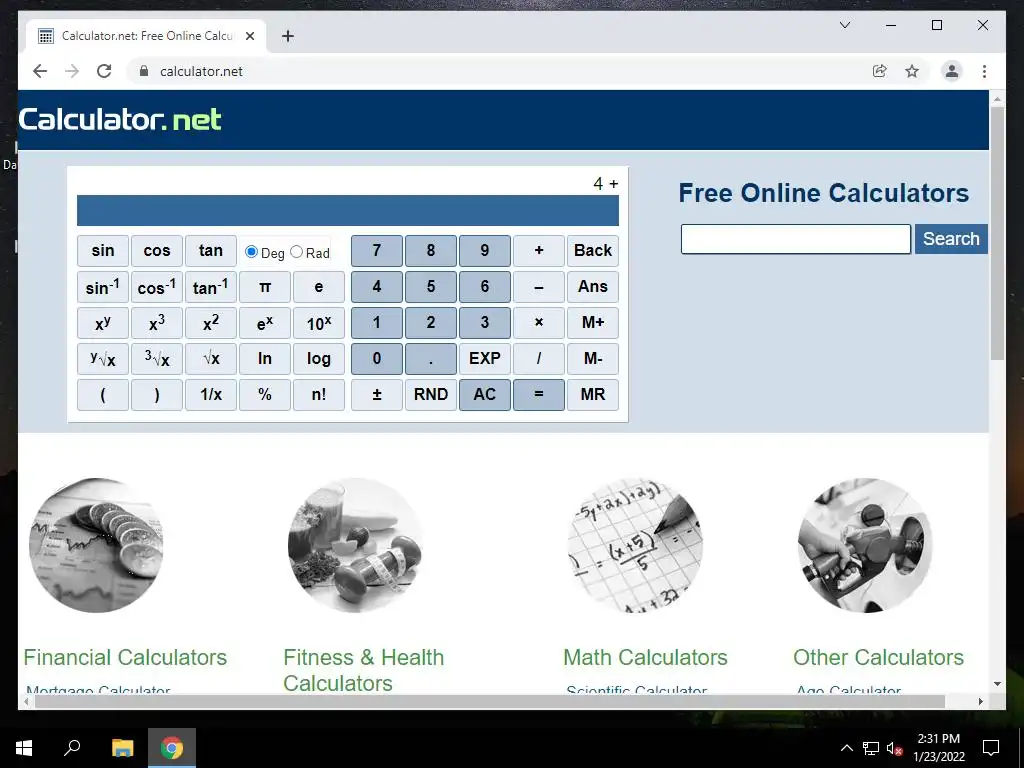This screenshot has width=1024, height=768.
Task: Click the inverse tangent key
Action: point(211,287)
